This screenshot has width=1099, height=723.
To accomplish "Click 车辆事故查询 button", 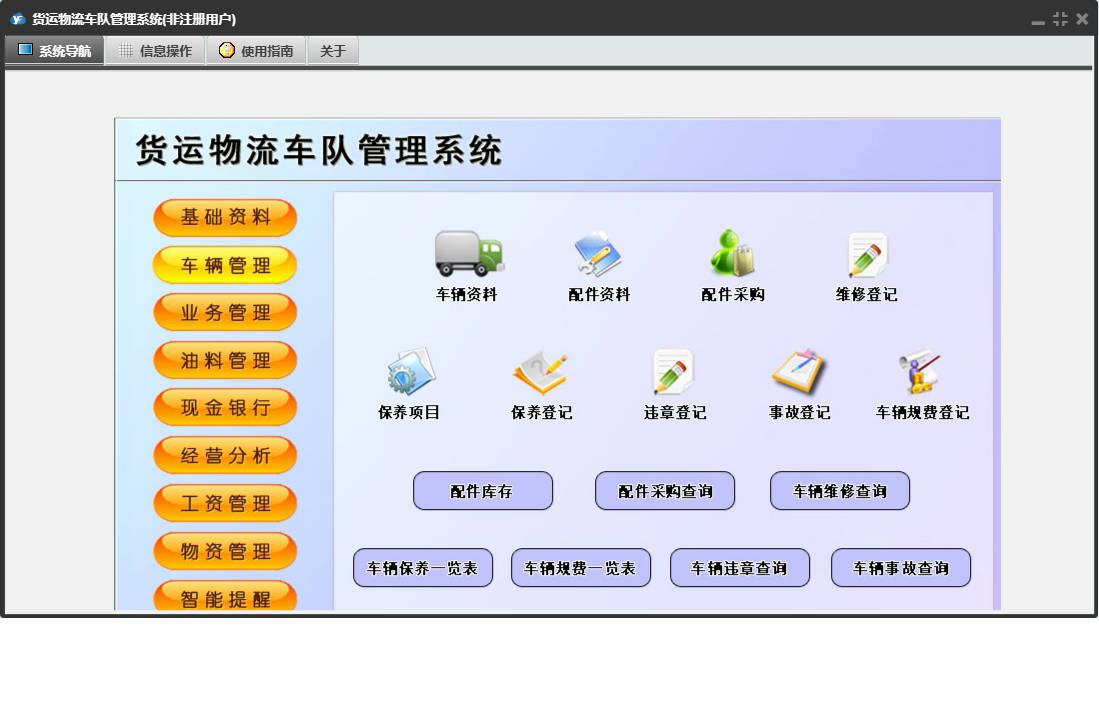I will click(x=901, y=567).
